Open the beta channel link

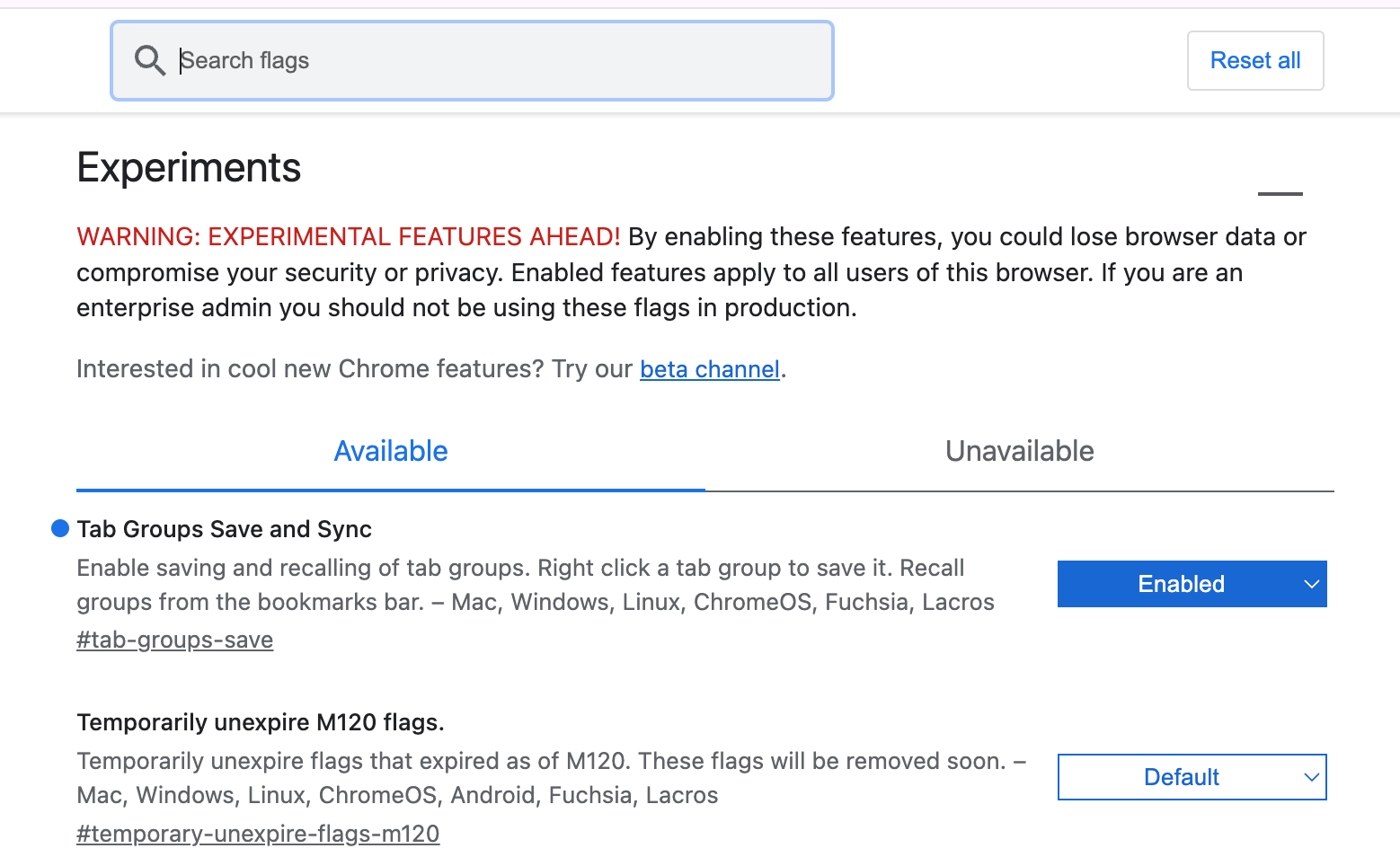[x=709, y=369]
